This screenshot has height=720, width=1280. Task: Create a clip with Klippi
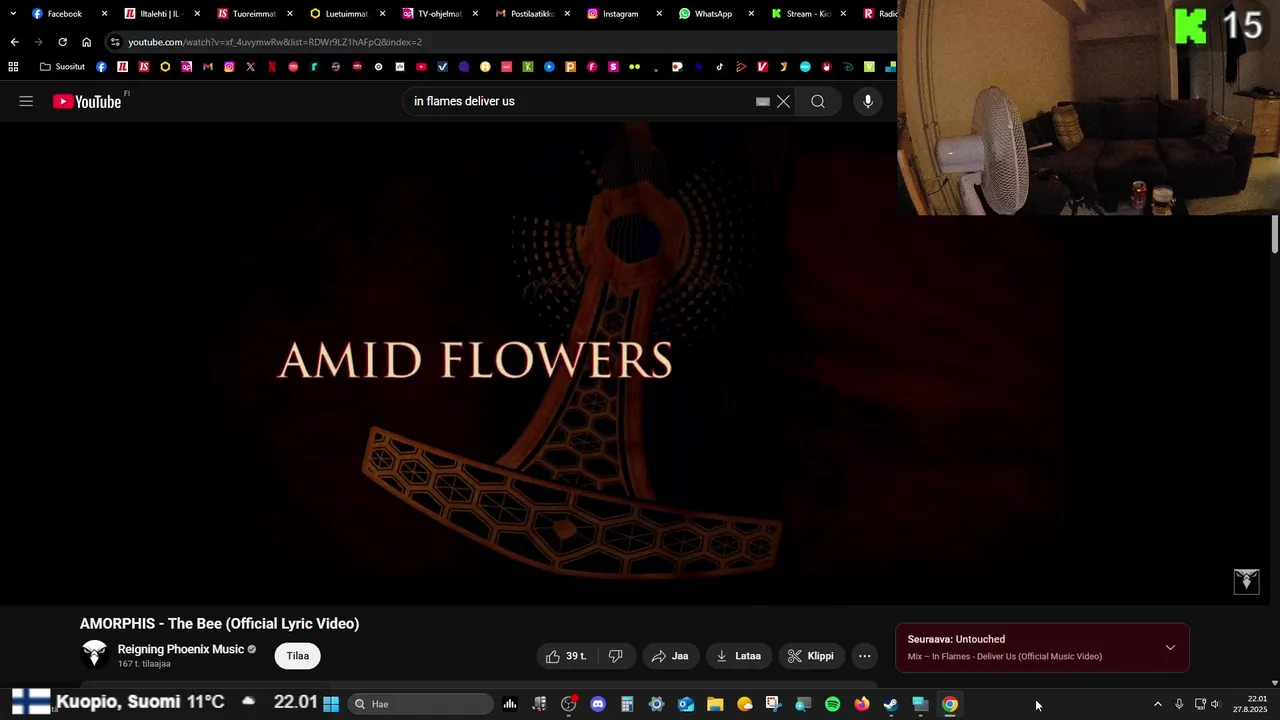point(811,656)
